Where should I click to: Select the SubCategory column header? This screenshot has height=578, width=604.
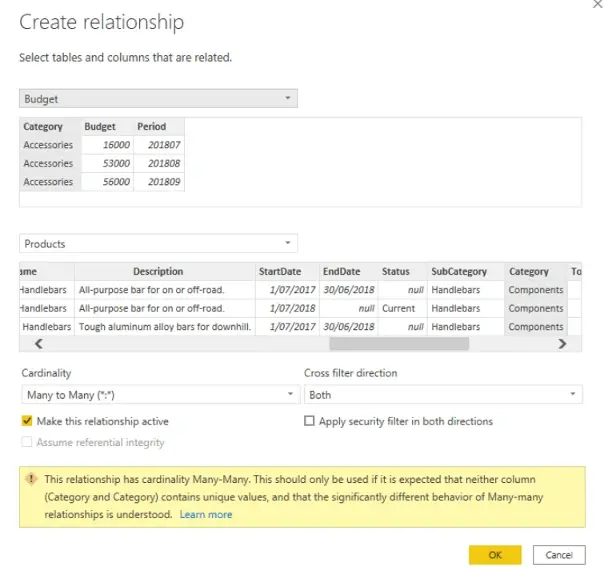459,271
